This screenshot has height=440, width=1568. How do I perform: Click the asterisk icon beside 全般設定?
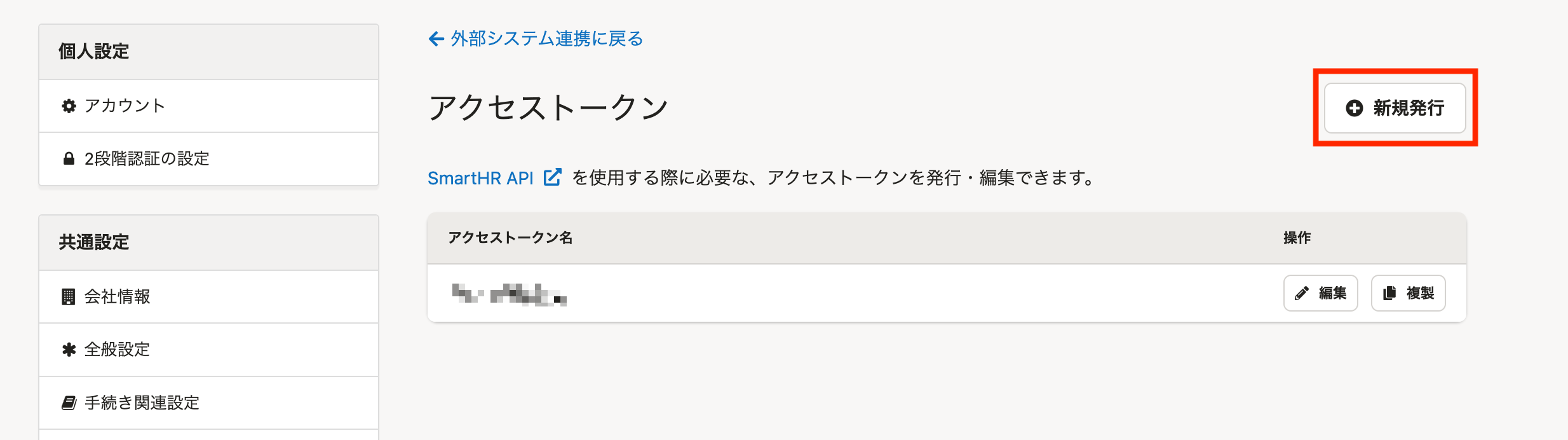tap(69, 350)
